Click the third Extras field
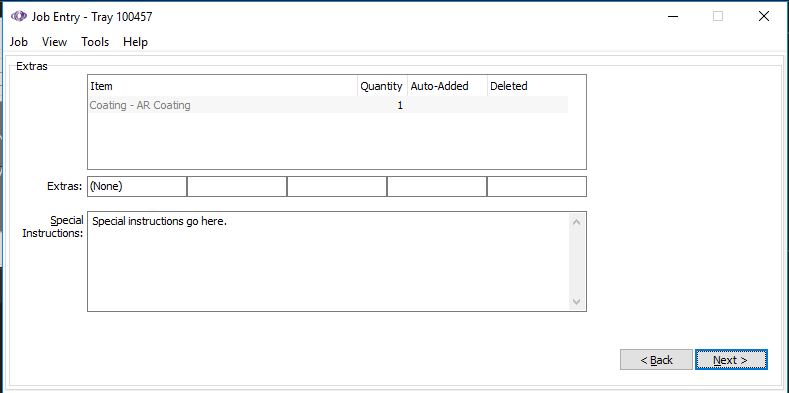The height and width of the screenshot is (393, 789). coord(337,186)
